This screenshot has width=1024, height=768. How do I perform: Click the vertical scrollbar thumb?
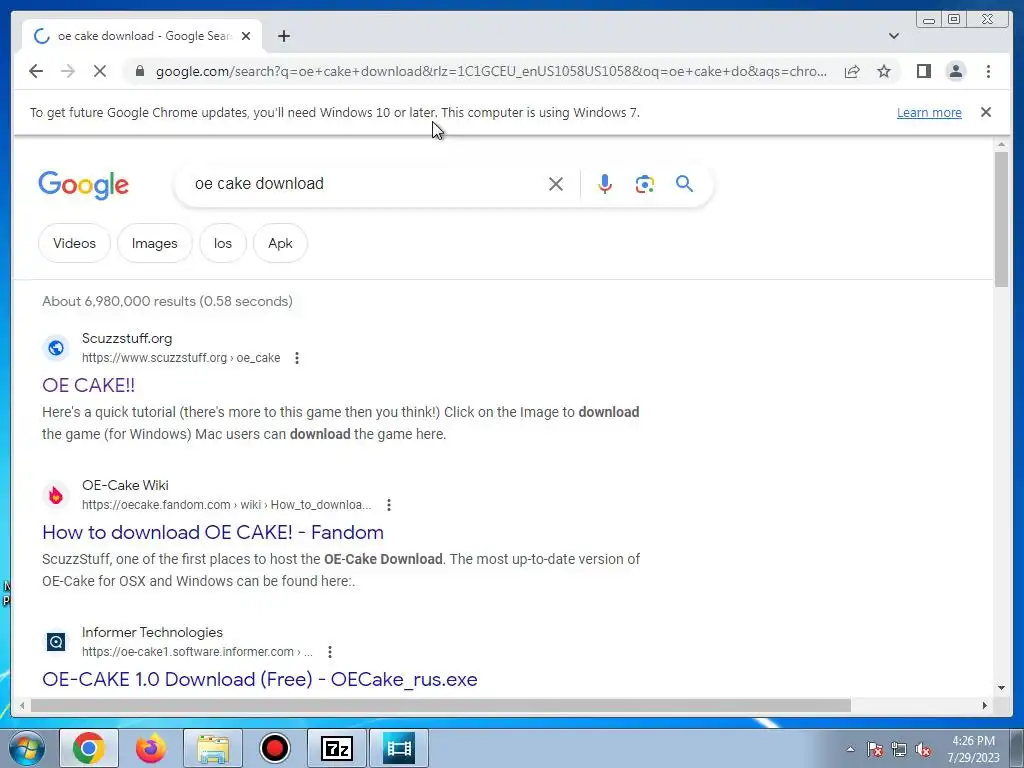[1001, 219]
